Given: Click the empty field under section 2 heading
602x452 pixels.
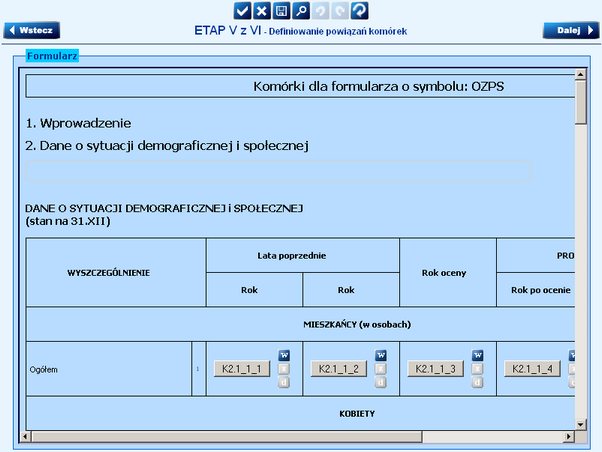Looking at the screenshot, I should (x=278, y=170).
